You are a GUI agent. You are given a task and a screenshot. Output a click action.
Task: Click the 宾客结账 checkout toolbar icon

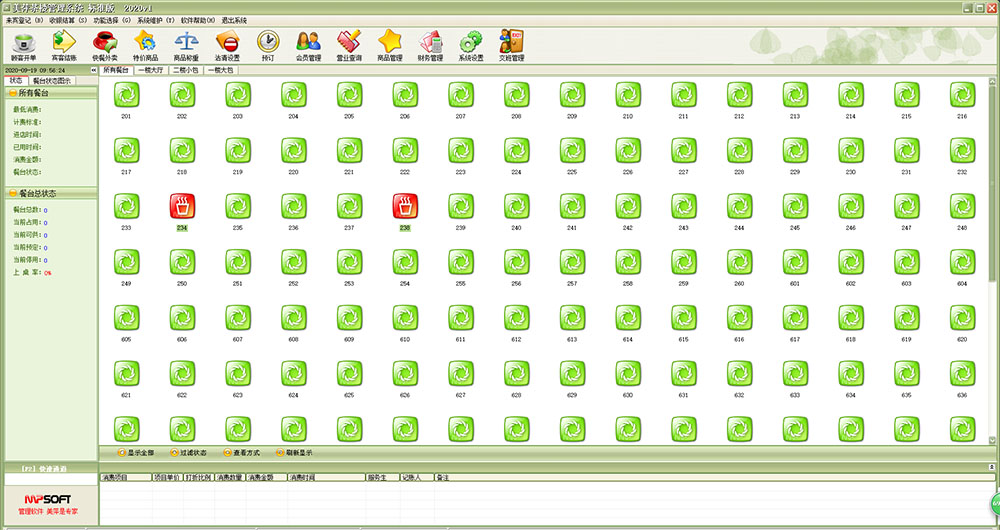tap(64, 45)
